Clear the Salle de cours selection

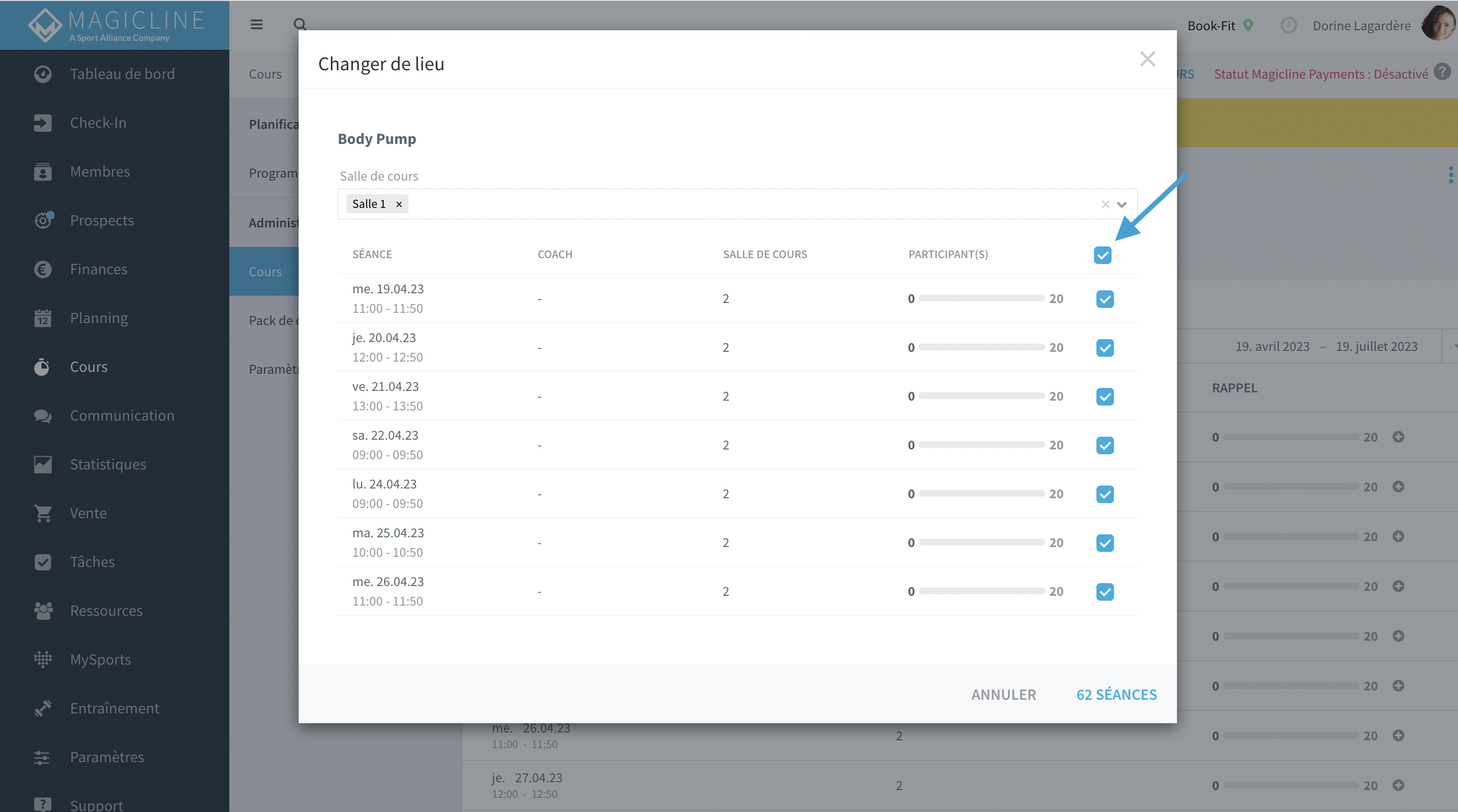(x=1105, y=204)
